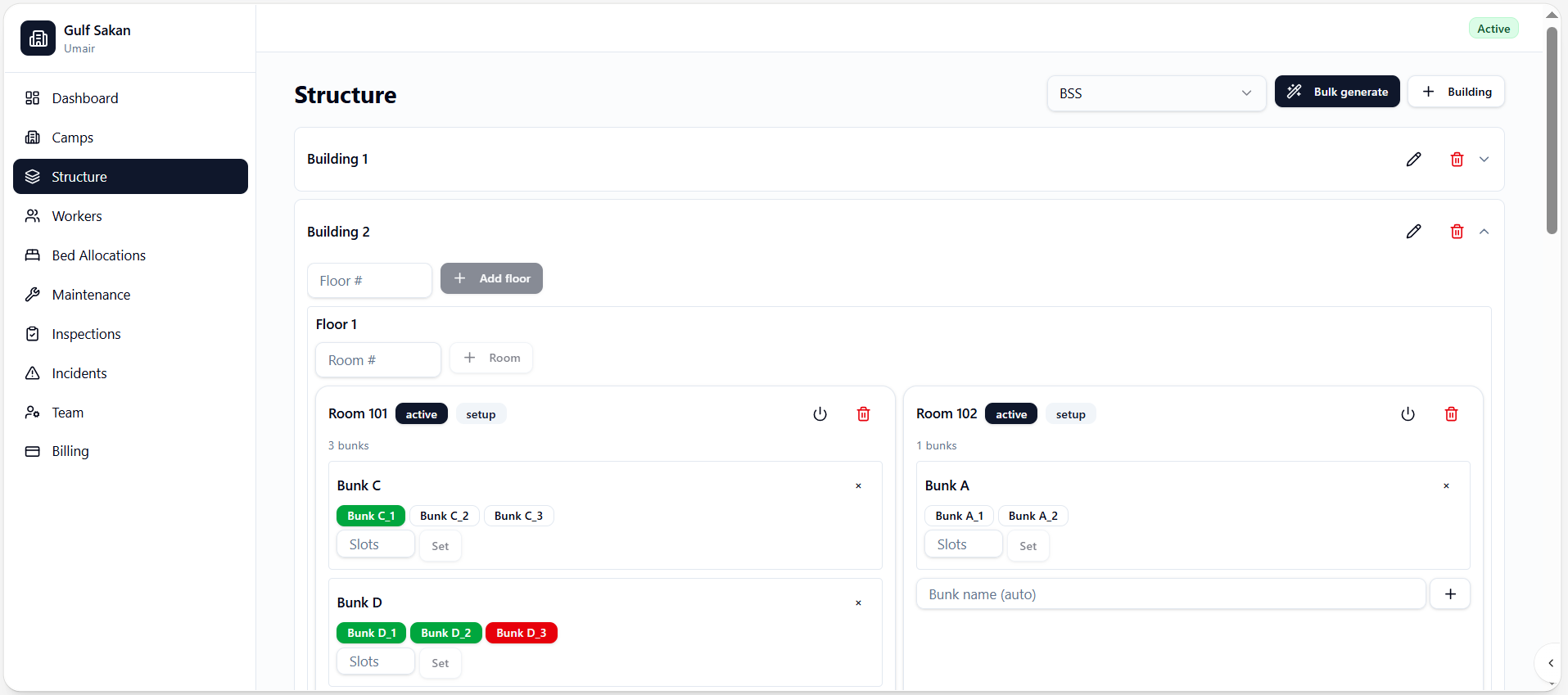Focus the Room # input field
The height and width of the screenshot is (695, 1568).
click(x=378, y=360)
